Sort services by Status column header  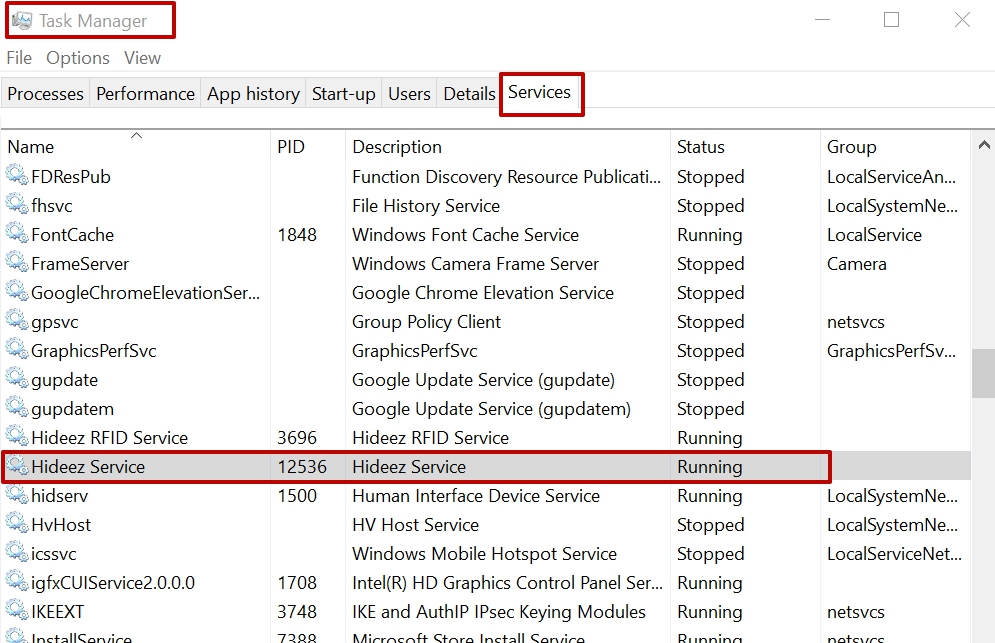point(700,147)
